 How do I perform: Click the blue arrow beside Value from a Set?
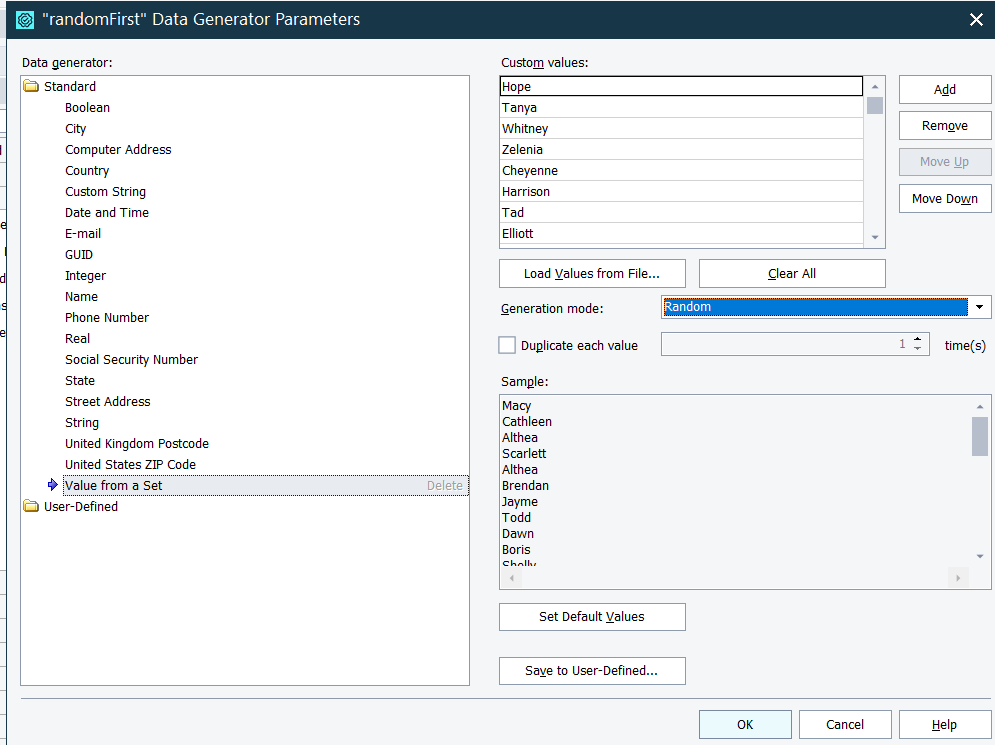[x=53, y=485]
